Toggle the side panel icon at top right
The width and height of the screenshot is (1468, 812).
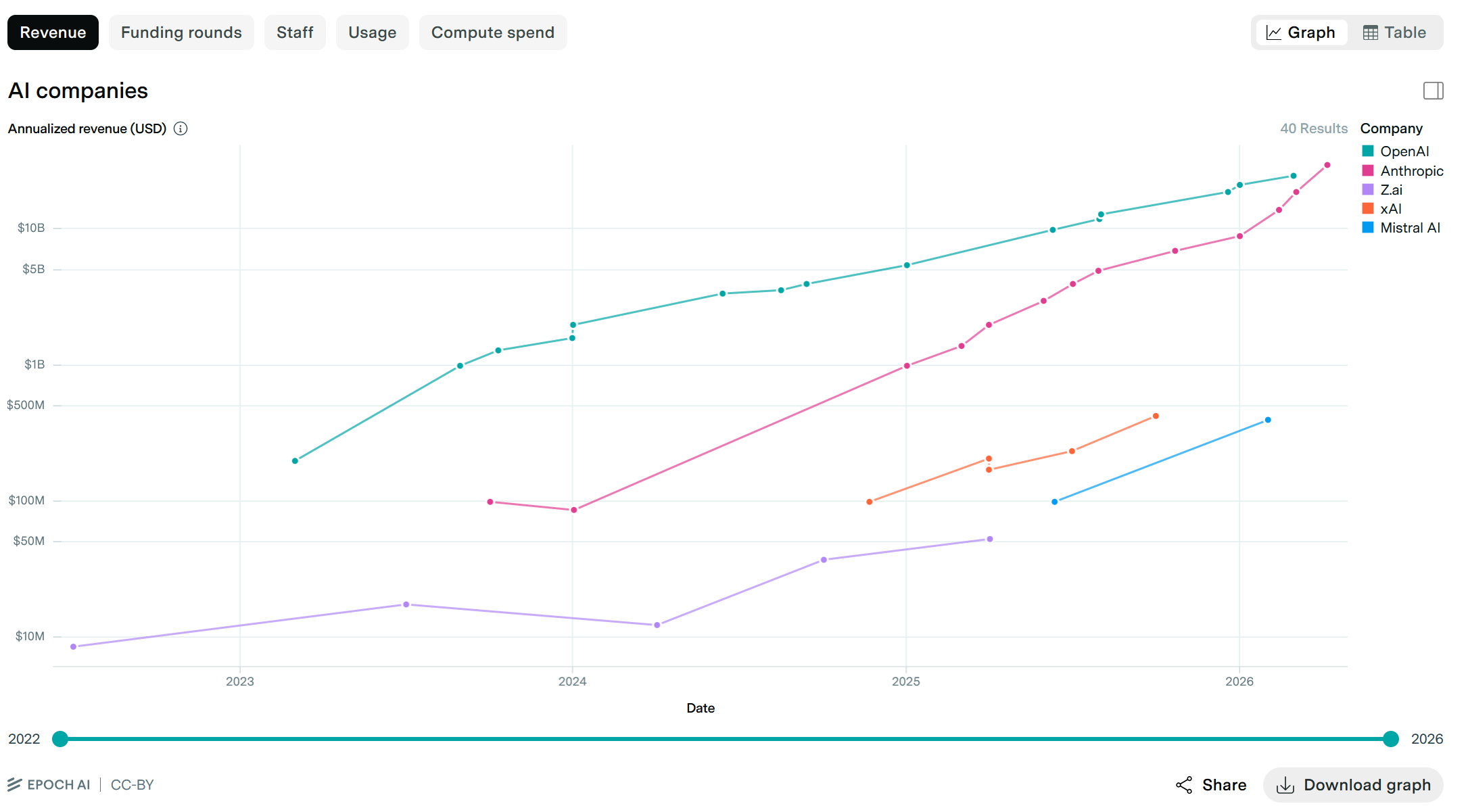pyautogui.click(x=1433, y=91)
